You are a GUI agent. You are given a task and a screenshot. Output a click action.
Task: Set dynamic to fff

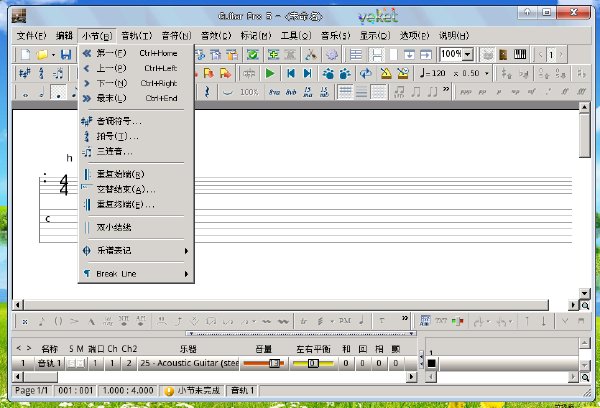[581, 92]
